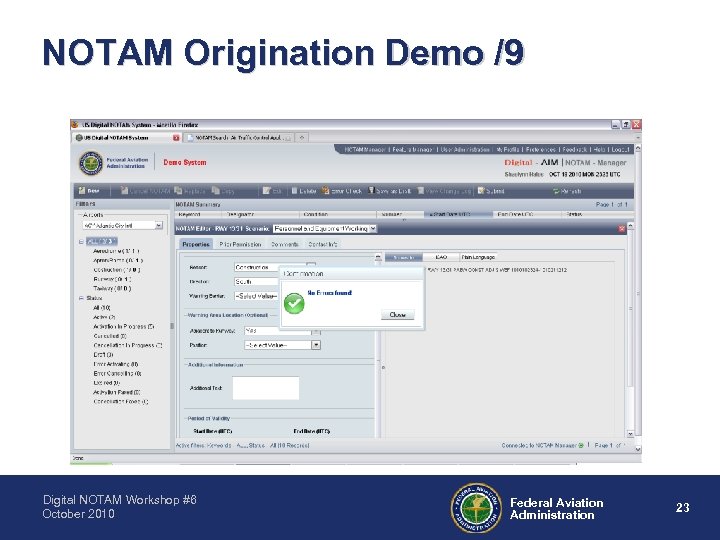The image size is (720, 540).
Task: Open the Help top link
Action: (x=599, y=150)
